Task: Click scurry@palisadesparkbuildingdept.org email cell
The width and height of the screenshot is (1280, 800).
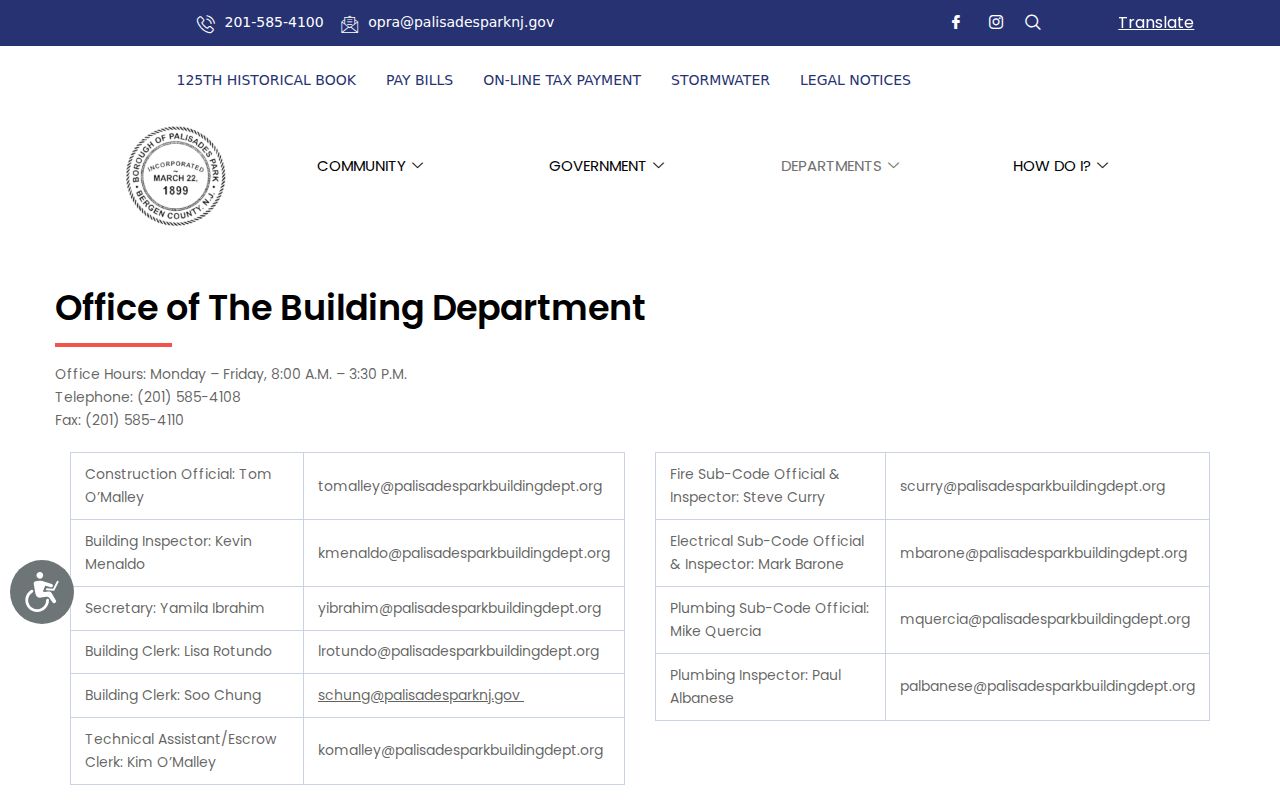Action: [x=1047, y=486]
